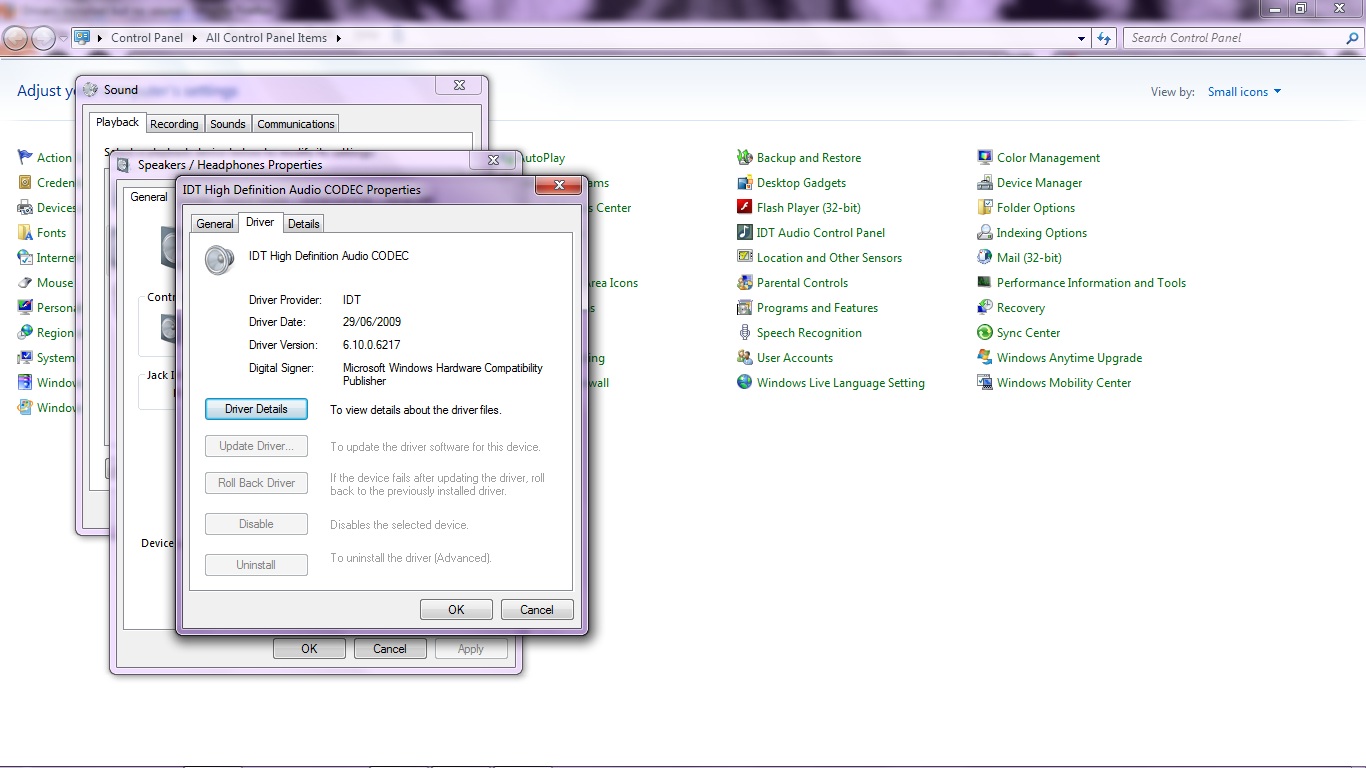Viewport: 1366px width, 768px height.
Task: Open Backup and Restore icon
Action: click(x=744, y=158)
